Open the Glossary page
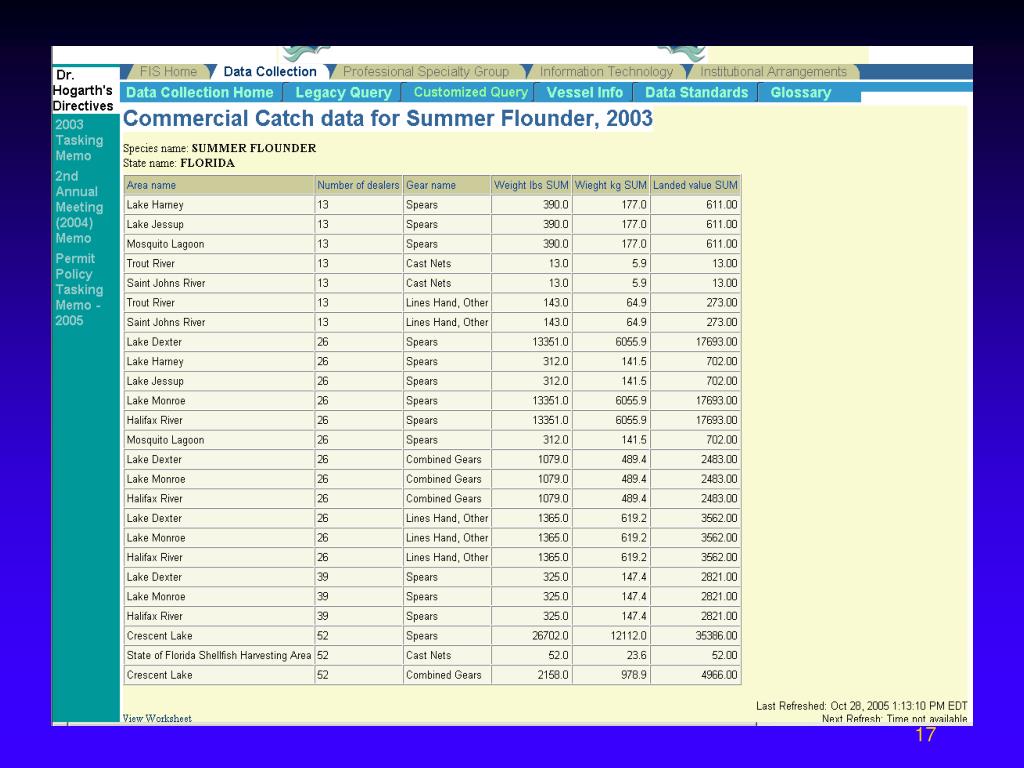The width and height of the screenshot is (1024, 768). pyautogui.click(x=801, y=93)
